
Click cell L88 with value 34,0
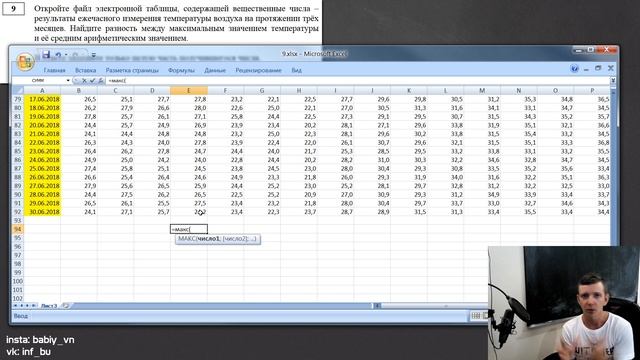(445, 177)
